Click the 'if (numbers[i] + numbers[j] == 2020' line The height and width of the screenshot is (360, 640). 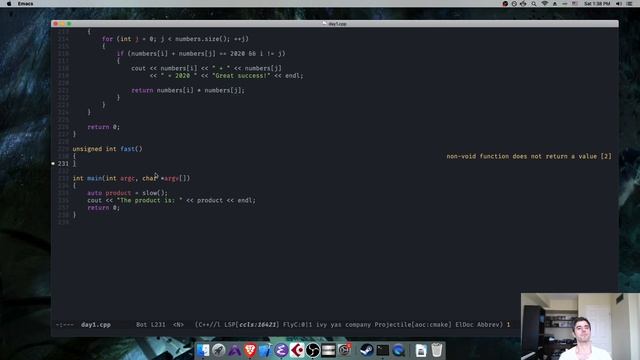pos(201,53)
